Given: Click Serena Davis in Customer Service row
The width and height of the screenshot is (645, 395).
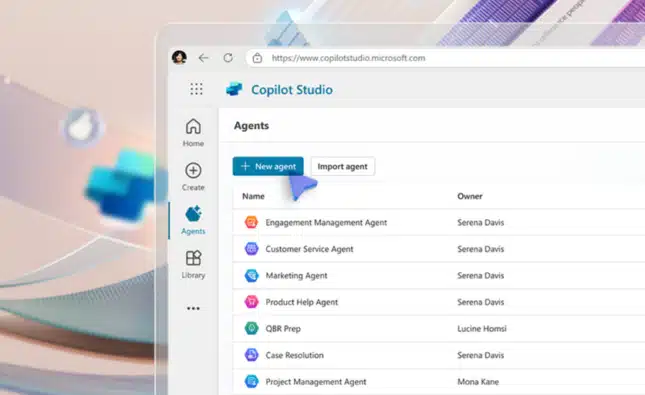Looking at the screenshot, I should [x=480, y=249].
